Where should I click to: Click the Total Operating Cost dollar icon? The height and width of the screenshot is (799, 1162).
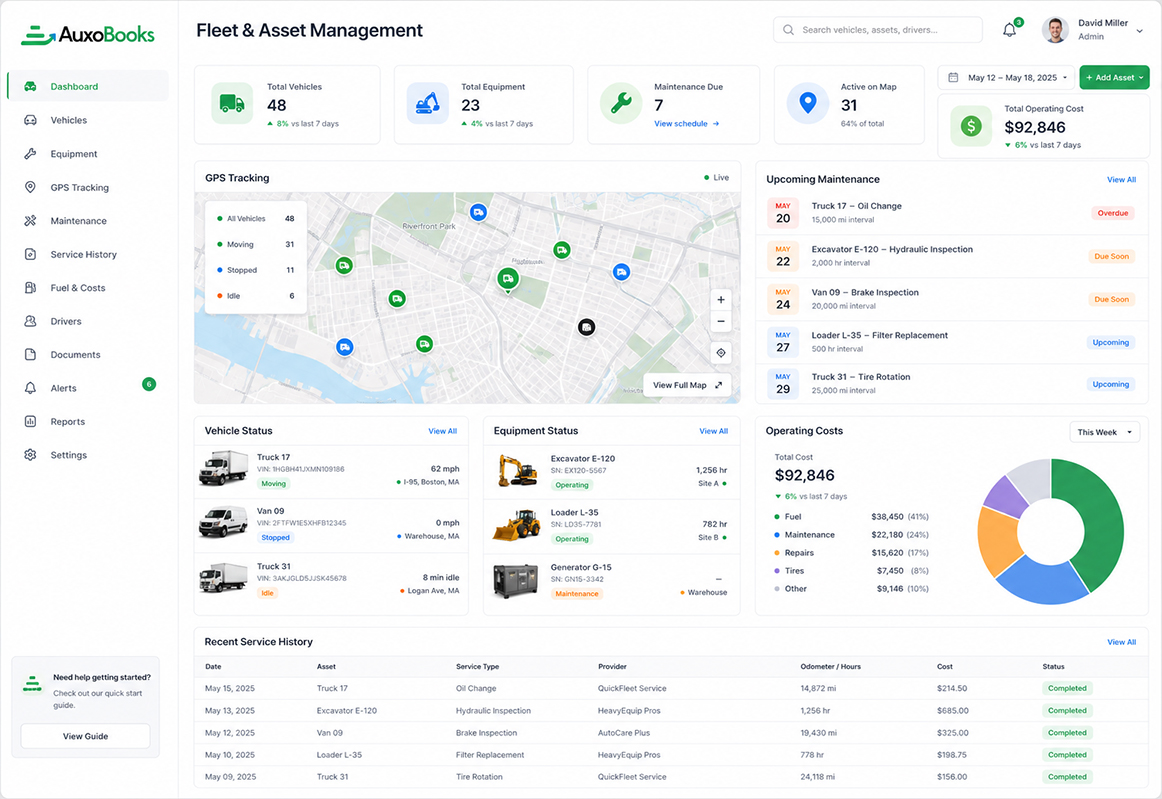click(x=971, y=126)
